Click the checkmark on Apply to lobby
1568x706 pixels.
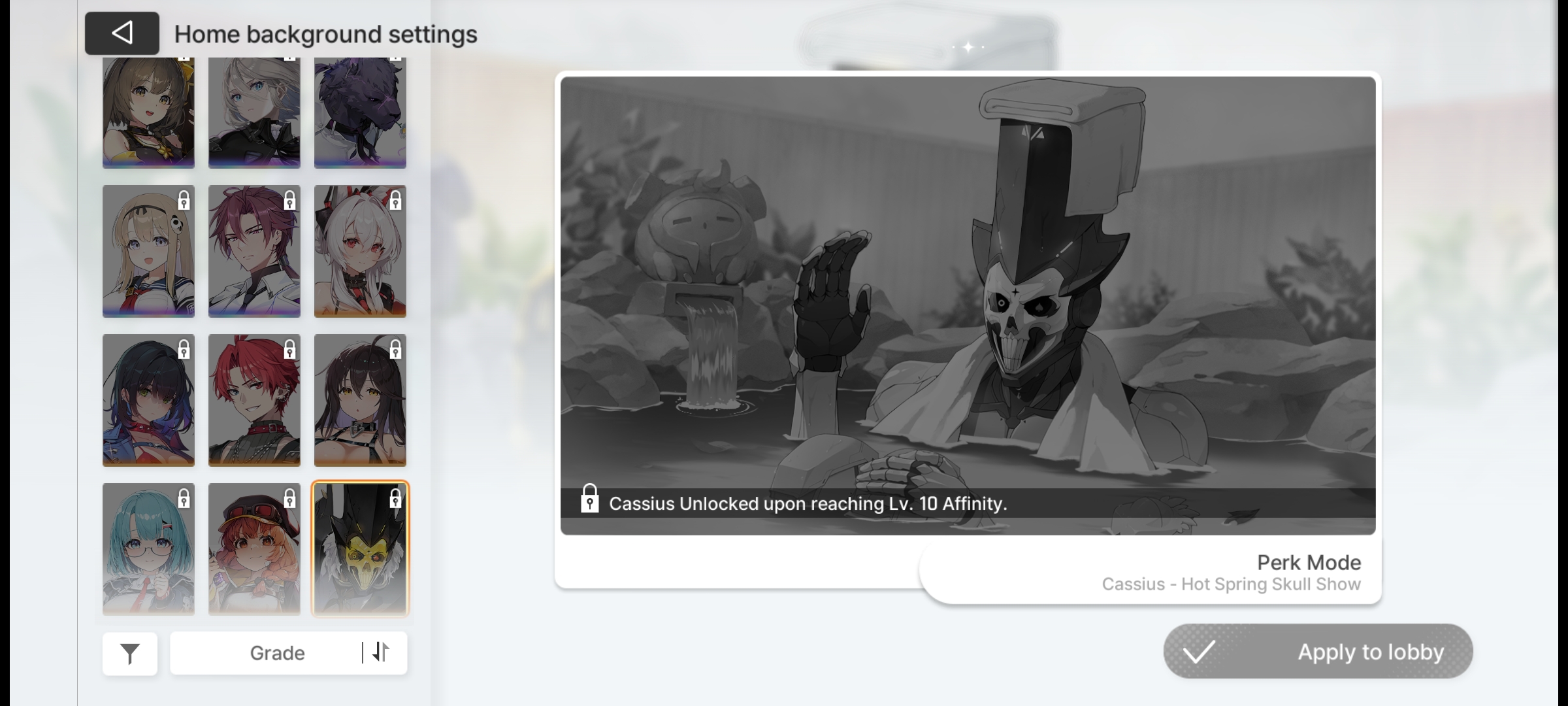pyautogui.click(x=1199, y=652)
